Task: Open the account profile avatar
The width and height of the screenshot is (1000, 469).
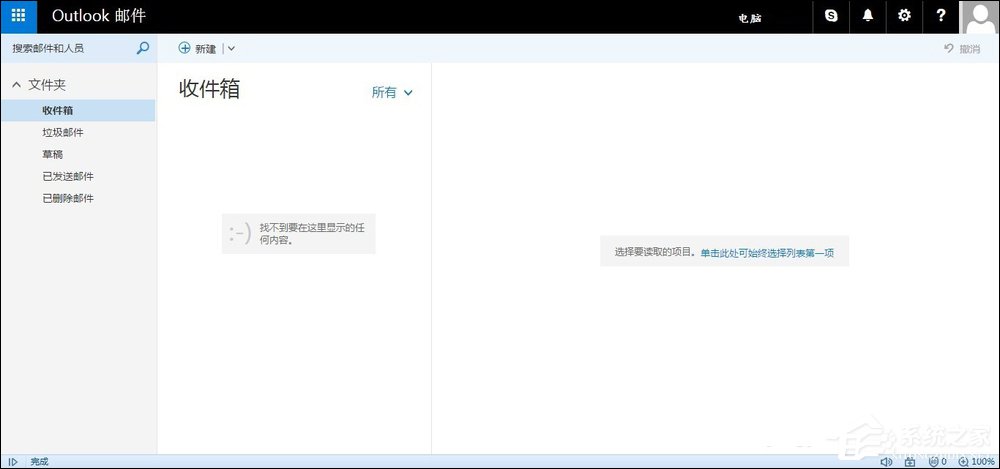Action: (x=980, y=17)
